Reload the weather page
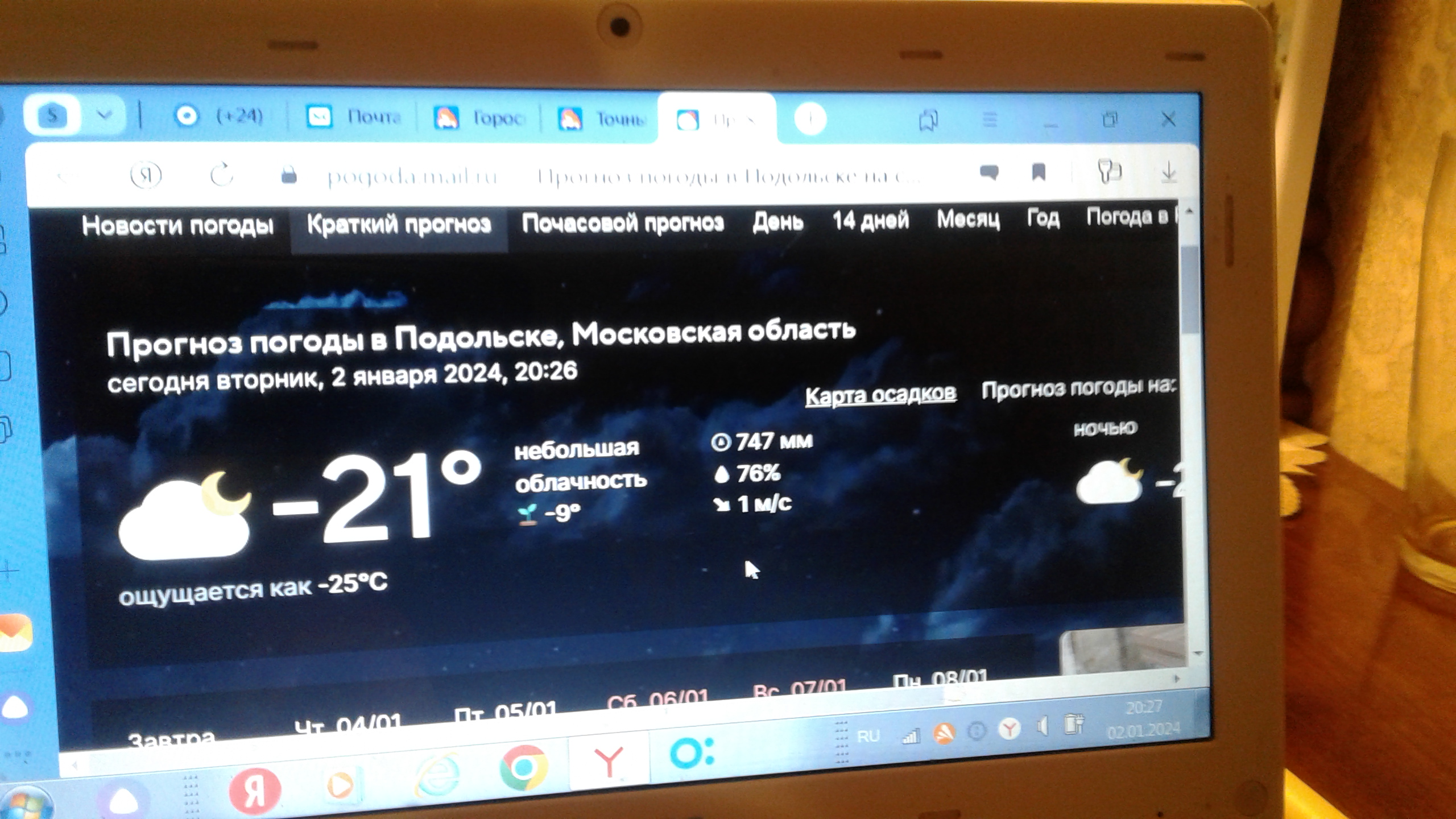Viewport: 1456px width, 819px height. [x=221, y=175]
